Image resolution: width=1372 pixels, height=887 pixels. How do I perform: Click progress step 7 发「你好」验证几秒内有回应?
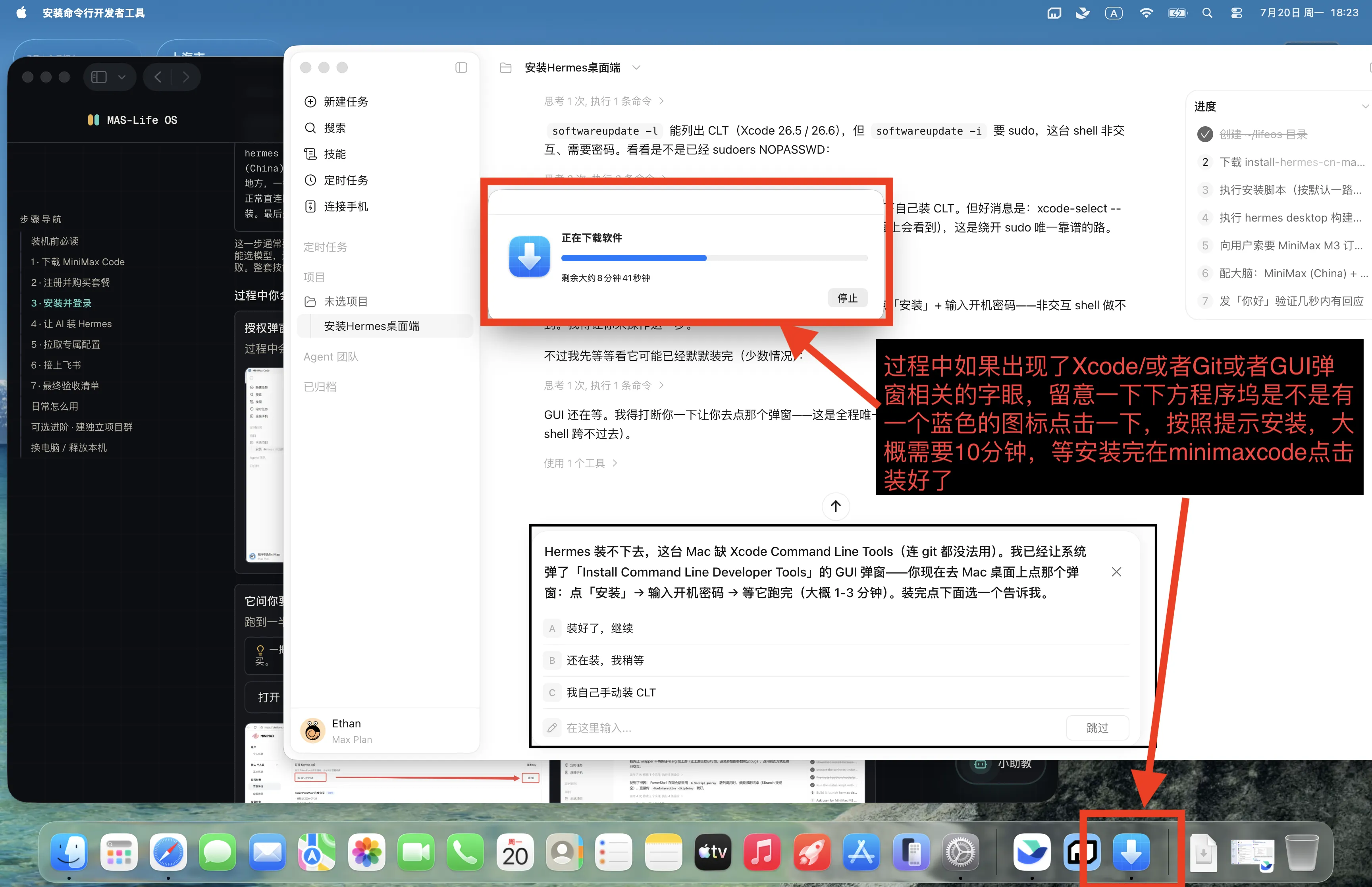click(1280, 301)
